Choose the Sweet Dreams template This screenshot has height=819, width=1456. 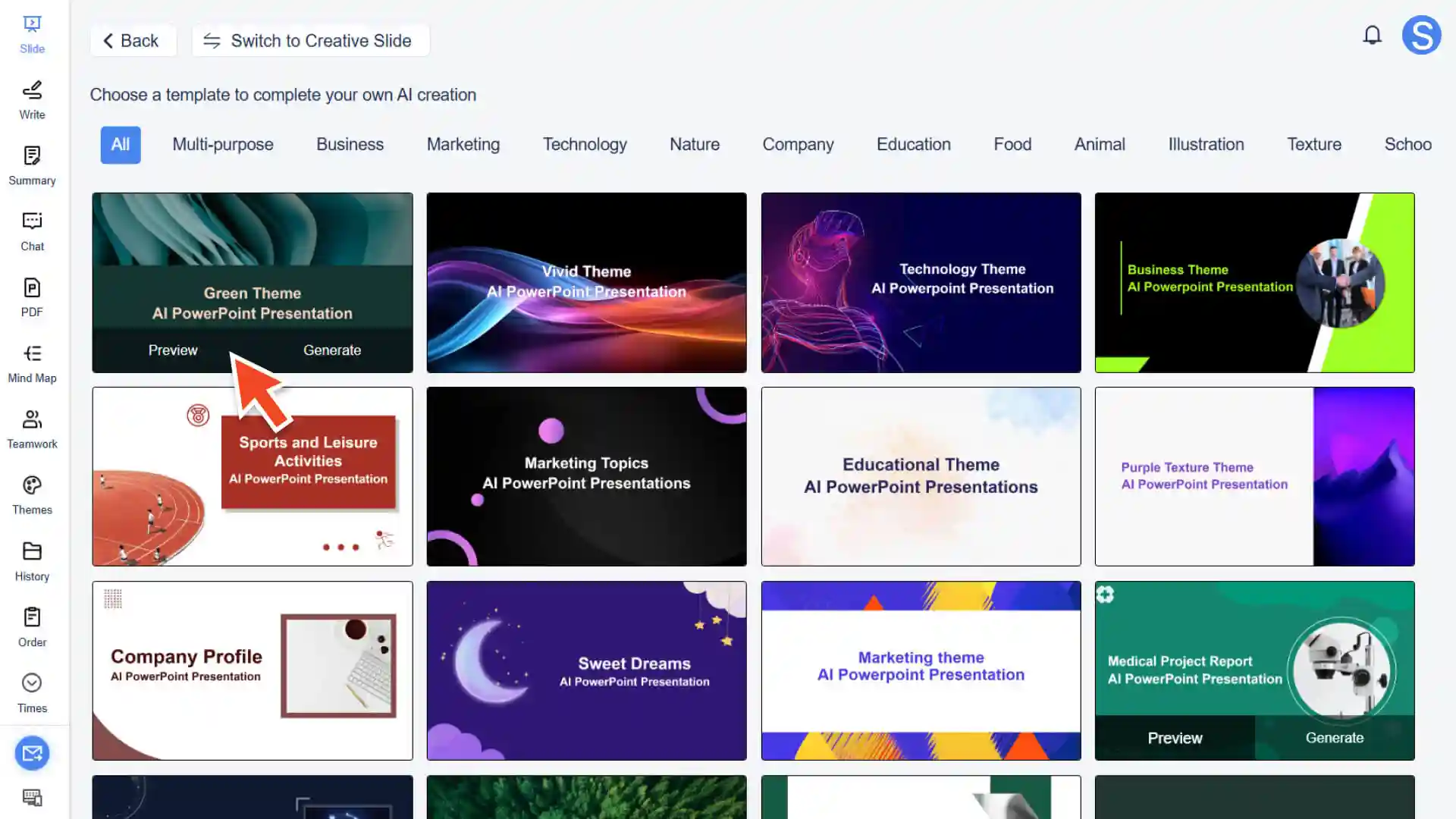586,671
